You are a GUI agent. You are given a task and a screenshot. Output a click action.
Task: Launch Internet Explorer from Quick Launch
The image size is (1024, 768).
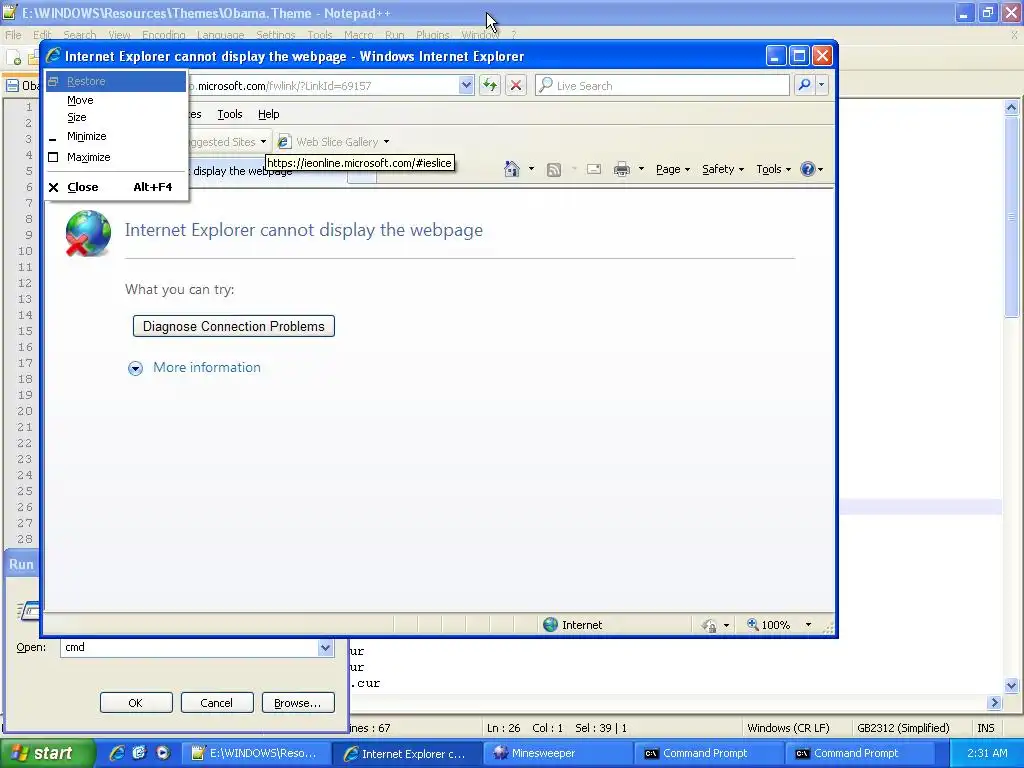tap(117, 753)
